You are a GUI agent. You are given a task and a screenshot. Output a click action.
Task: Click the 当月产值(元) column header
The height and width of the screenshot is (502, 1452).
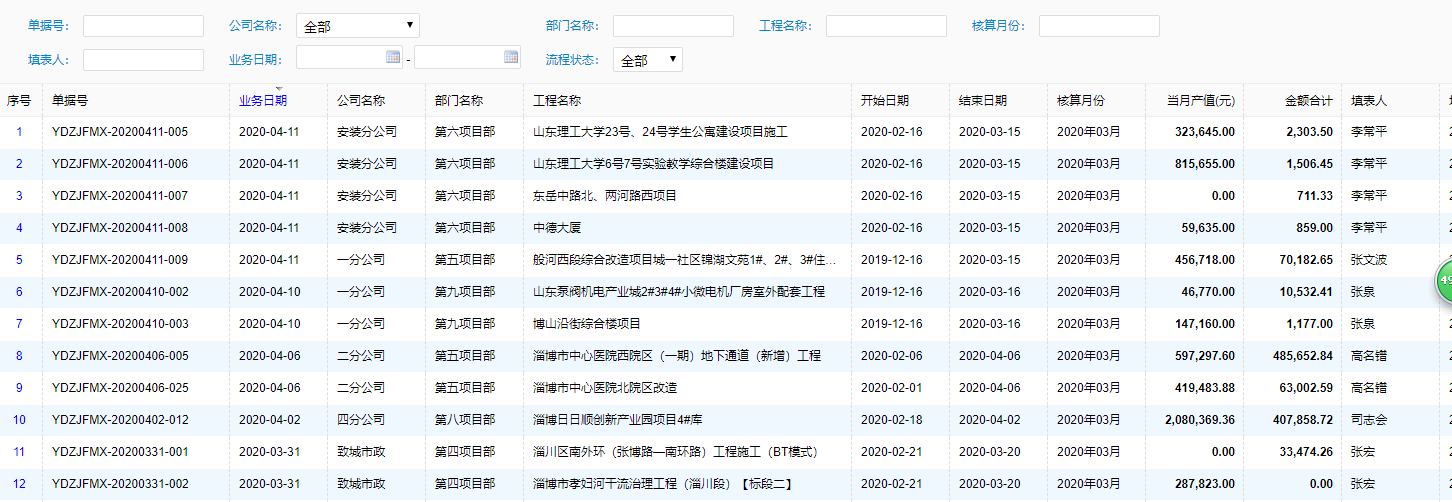(x=1201, y=101)
